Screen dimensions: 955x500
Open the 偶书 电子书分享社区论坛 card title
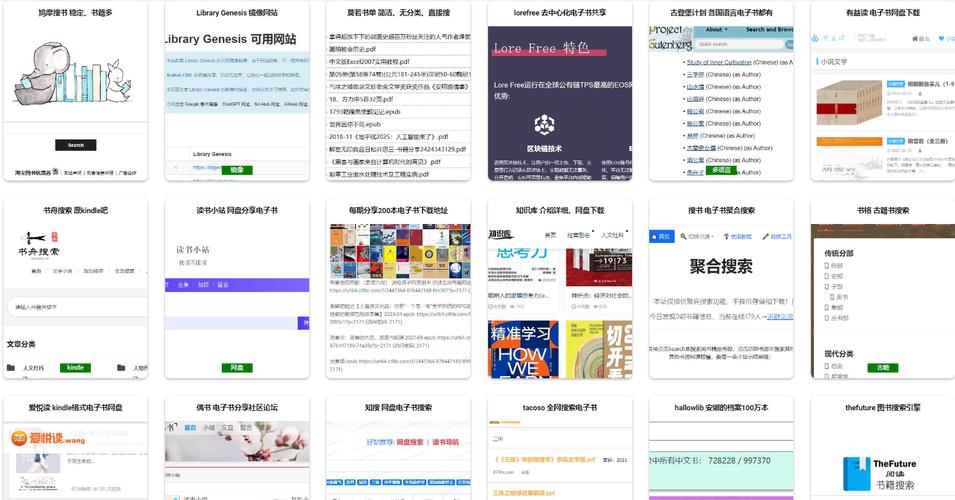[237, 407]
